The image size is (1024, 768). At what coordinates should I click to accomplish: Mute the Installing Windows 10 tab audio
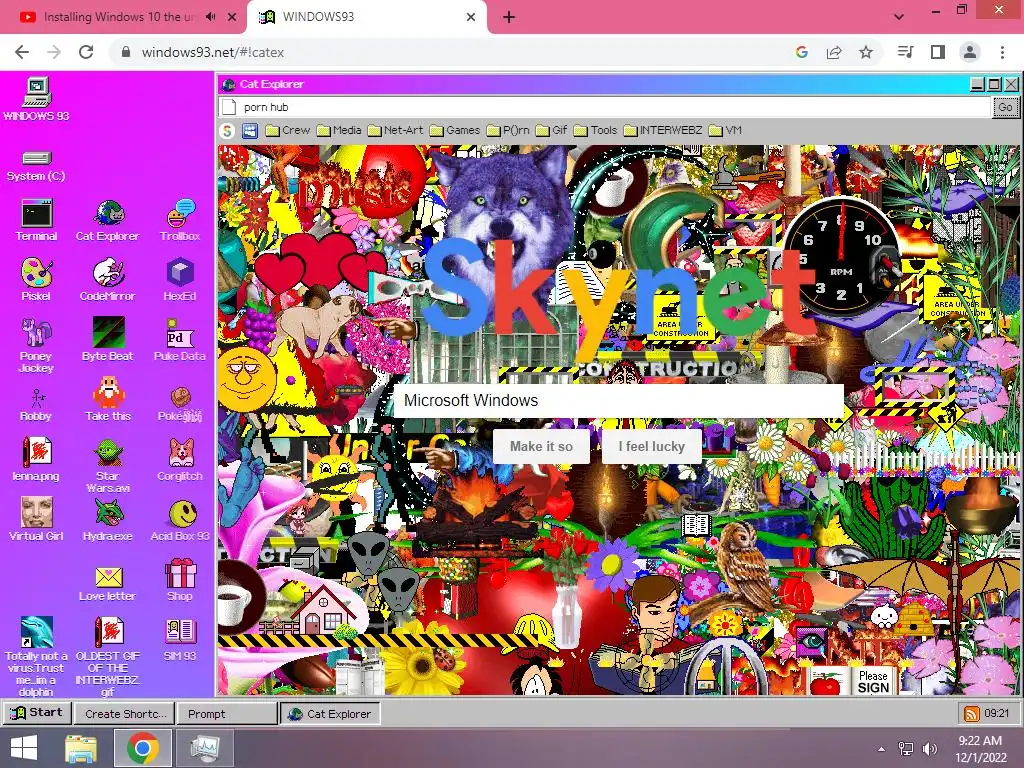click(210, 17)
